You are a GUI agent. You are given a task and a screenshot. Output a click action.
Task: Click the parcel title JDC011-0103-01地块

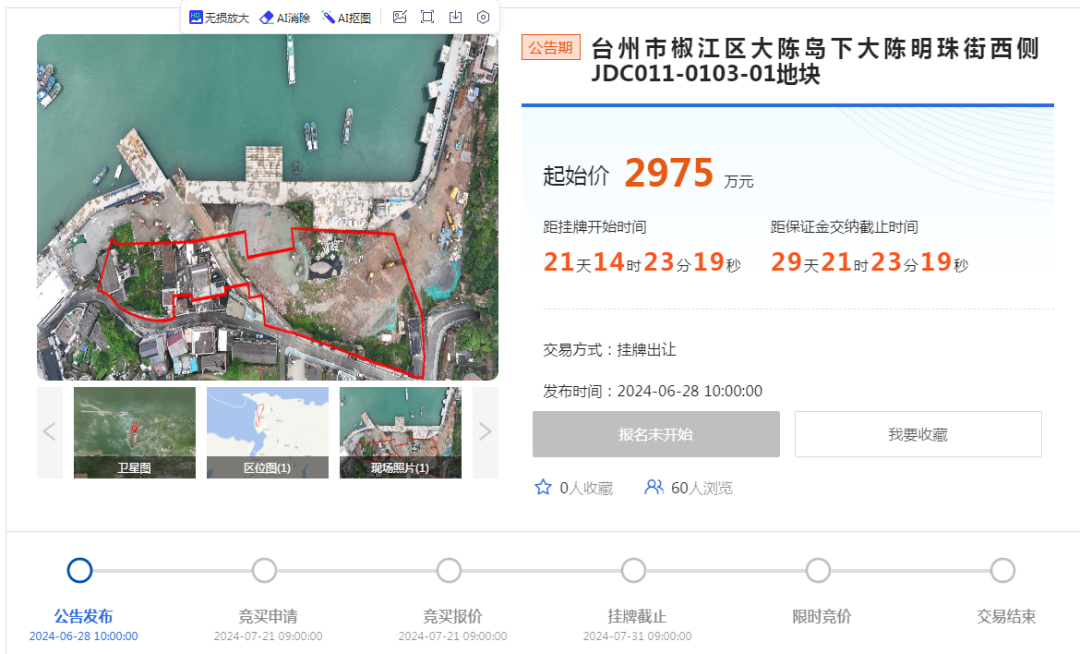tap(706, 74)
